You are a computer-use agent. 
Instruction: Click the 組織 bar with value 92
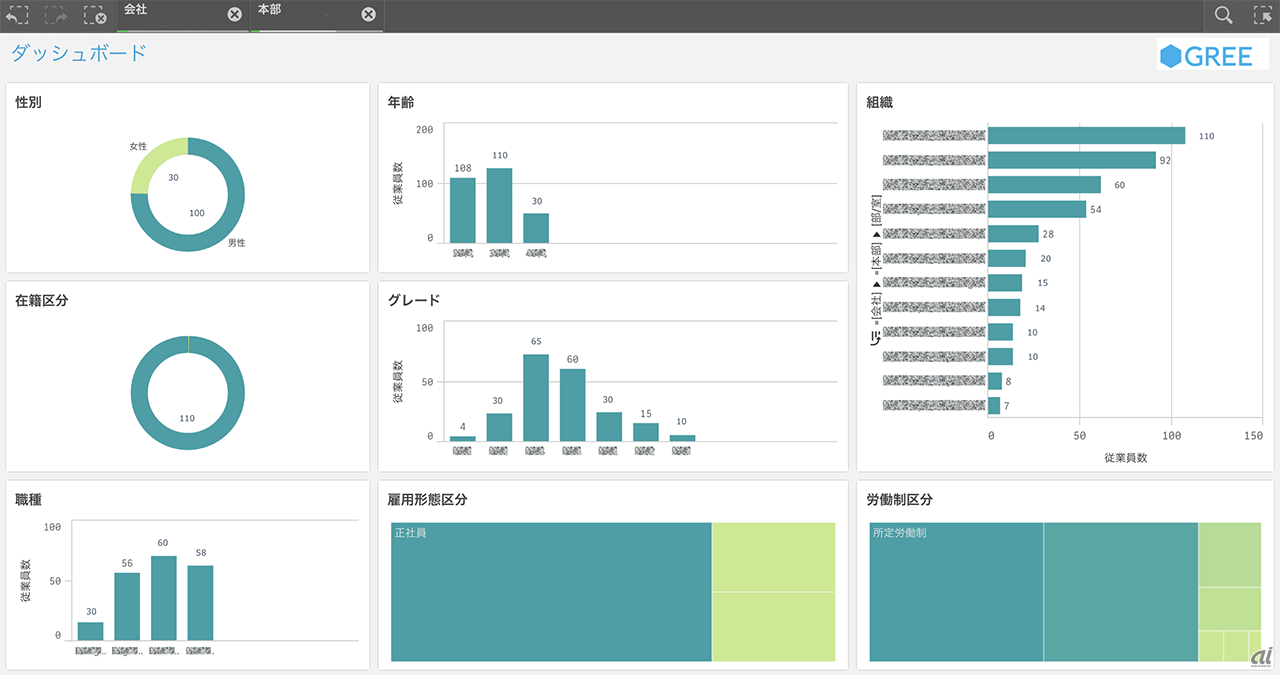click(x=1071, y=160)
